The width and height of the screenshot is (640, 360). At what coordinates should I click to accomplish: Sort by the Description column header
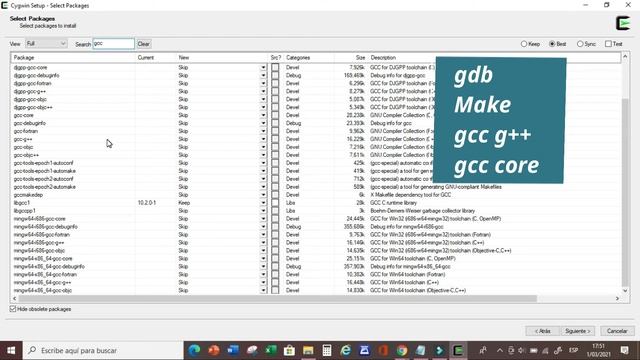click(x=494, y=58)
